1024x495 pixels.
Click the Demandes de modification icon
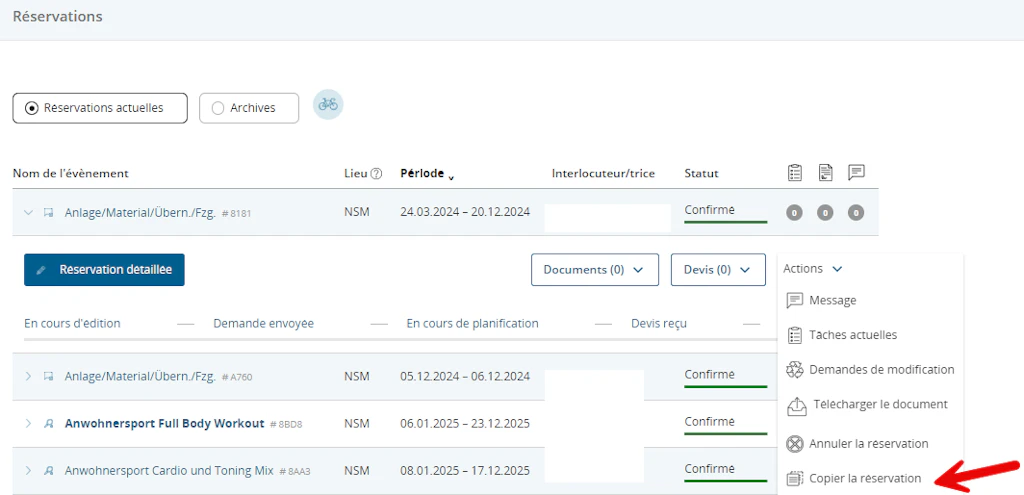tap(795, 370)
